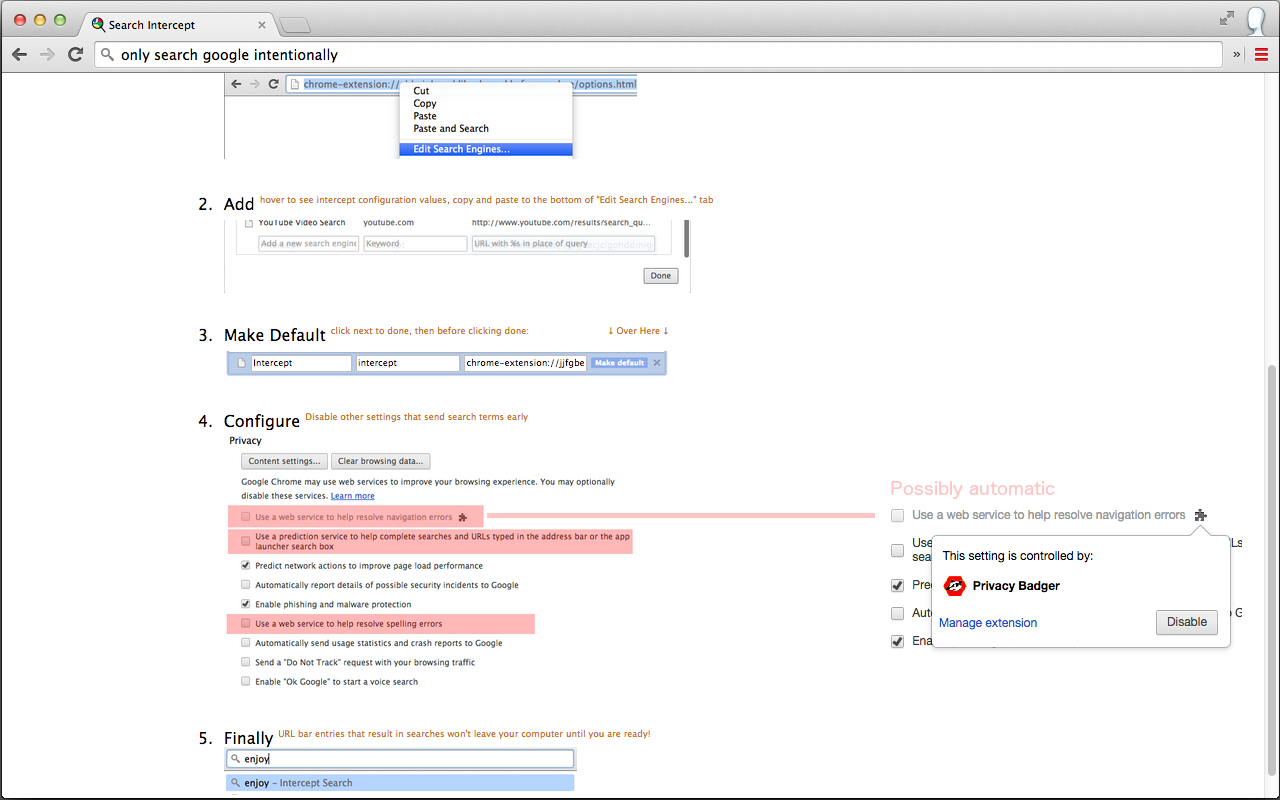
Task: Select the 'enjoy – Intercept Search' suggestion
Action: point(400,783)
